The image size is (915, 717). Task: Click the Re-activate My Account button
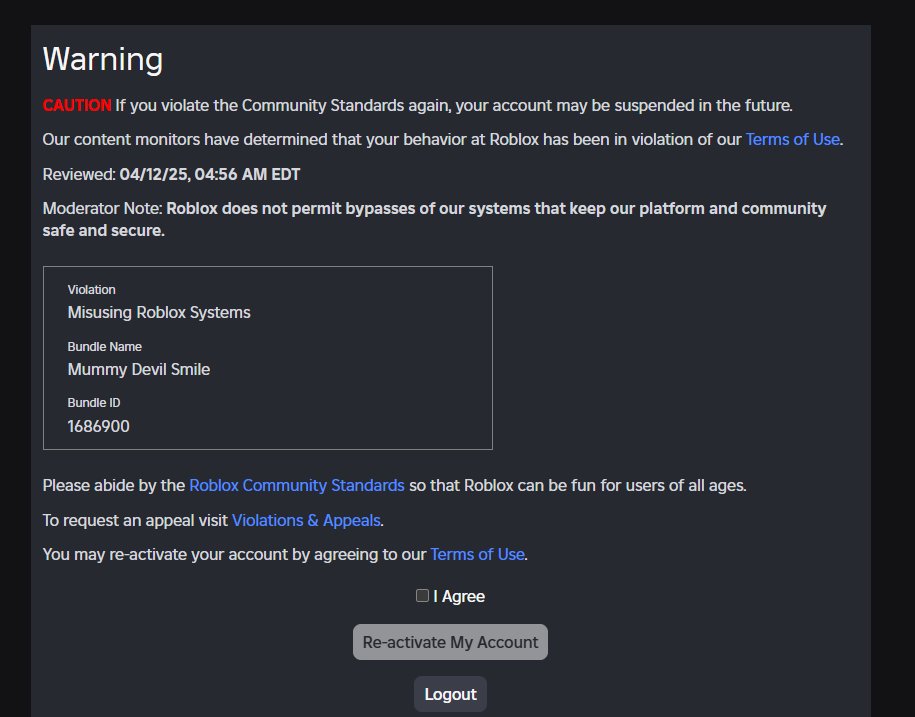point(449,641)
